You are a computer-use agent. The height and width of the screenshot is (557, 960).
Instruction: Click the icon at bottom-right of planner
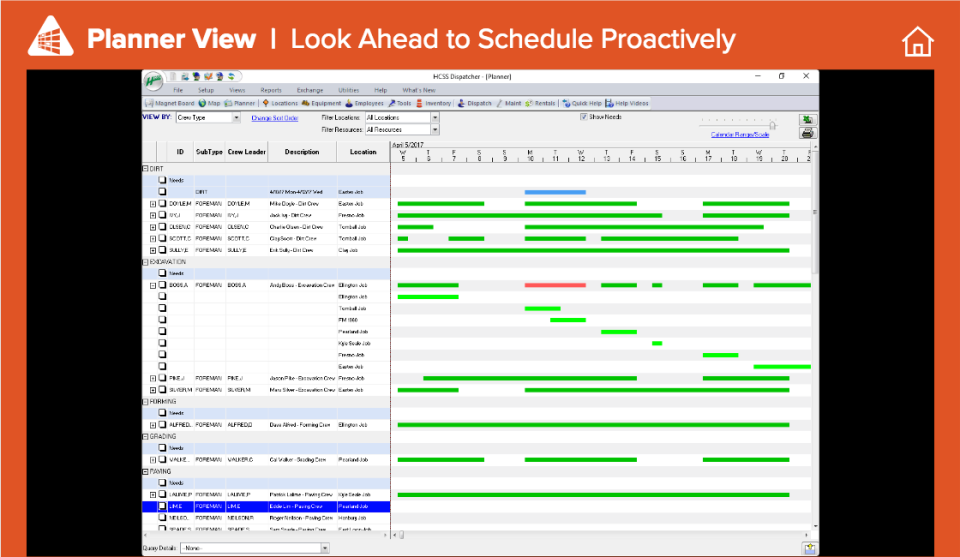(809, 548)
